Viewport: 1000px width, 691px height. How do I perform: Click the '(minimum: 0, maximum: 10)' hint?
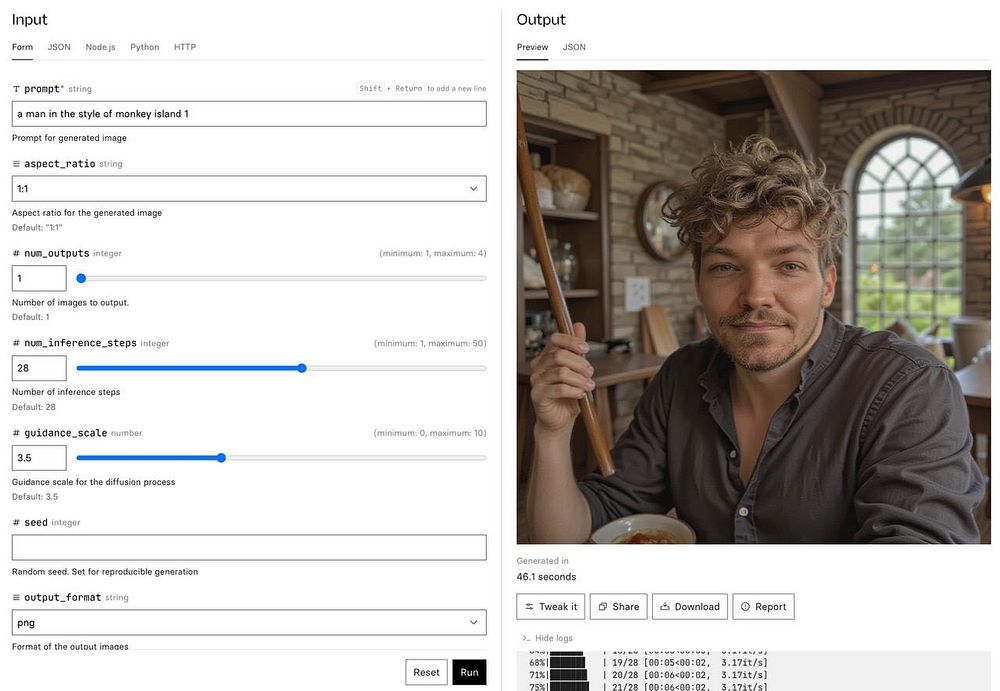pyautogui.click(x=430, y=433)
